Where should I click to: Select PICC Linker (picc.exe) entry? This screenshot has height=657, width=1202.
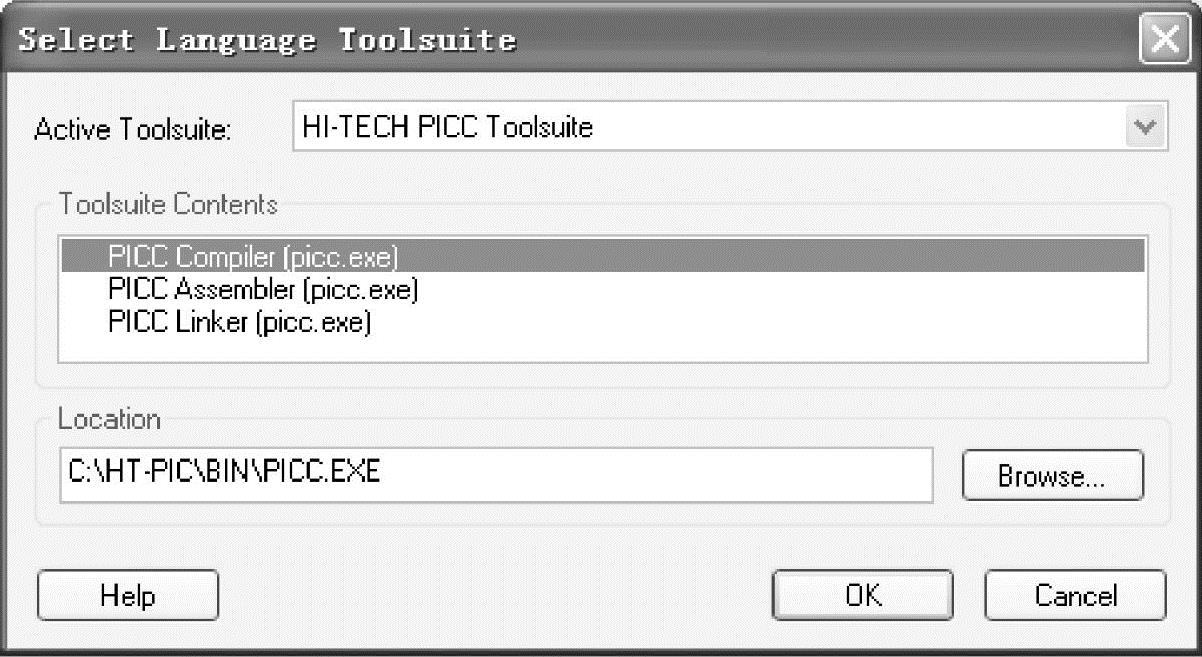click(x=240, y=323)
